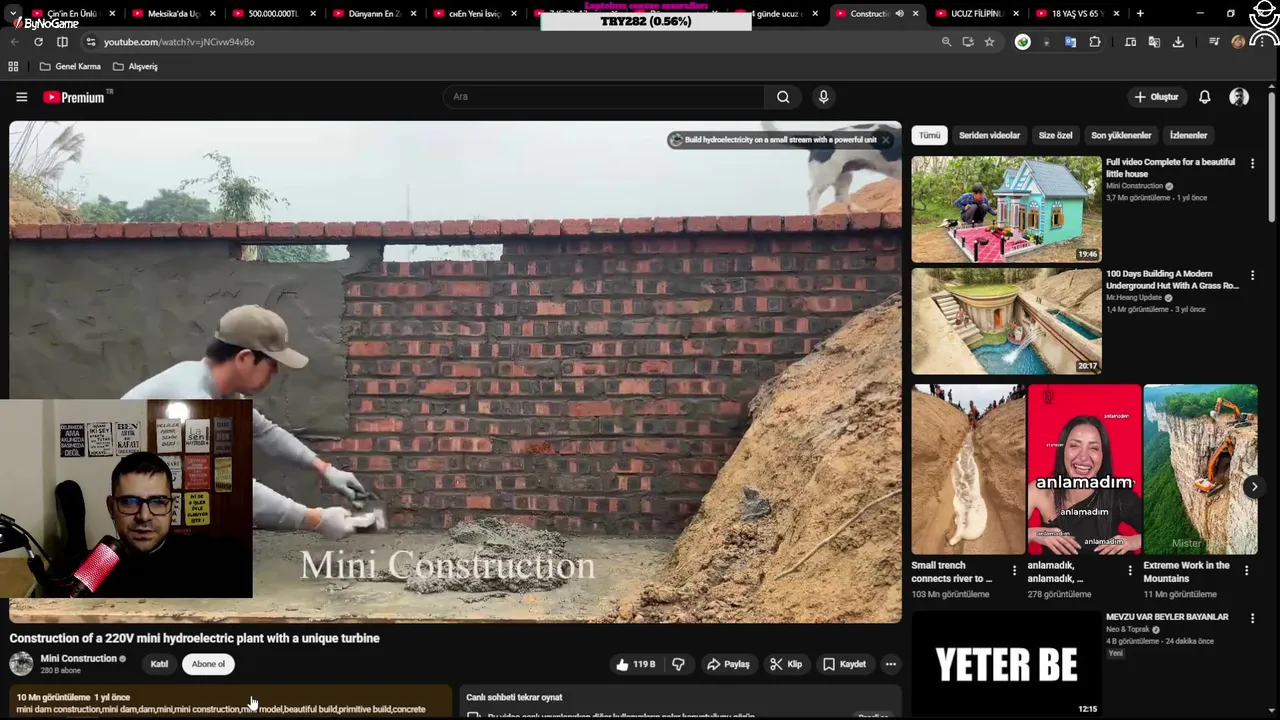Open 'MEVZU VAR BEYLER BAYANLAR' video title
The width and height of the screenshot is (1280, 720).
tap(1167, 617)
